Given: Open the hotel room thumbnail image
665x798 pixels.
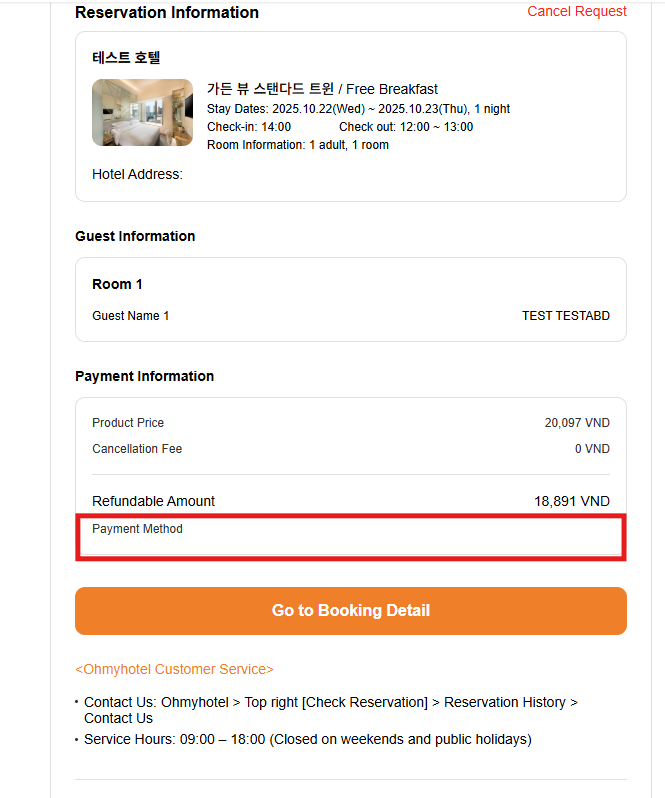Looking at the screenshot, I should coord(142,113).
